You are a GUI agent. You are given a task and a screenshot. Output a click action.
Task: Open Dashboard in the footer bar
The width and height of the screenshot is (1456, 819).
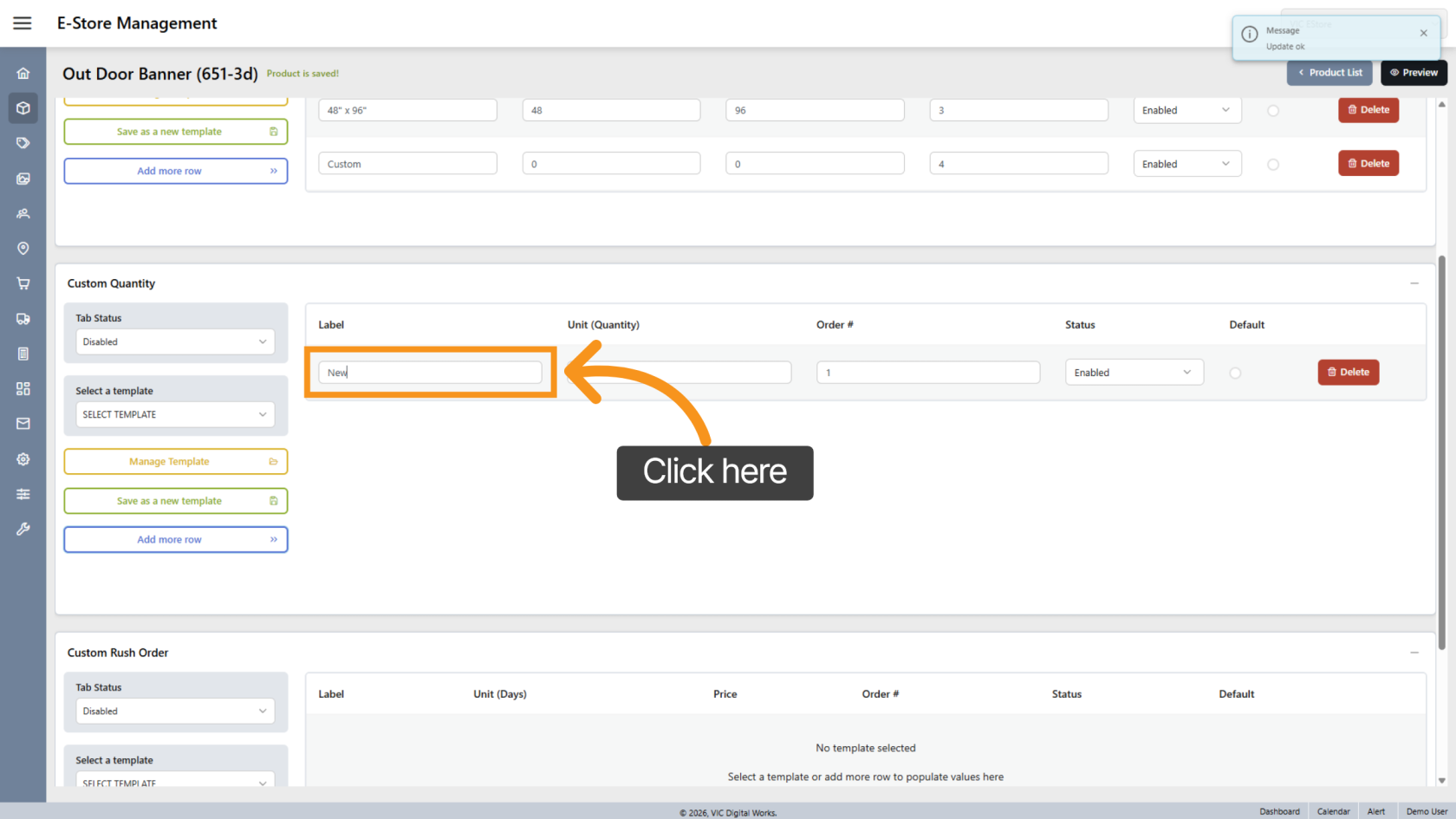click(x=1279, y=811)
